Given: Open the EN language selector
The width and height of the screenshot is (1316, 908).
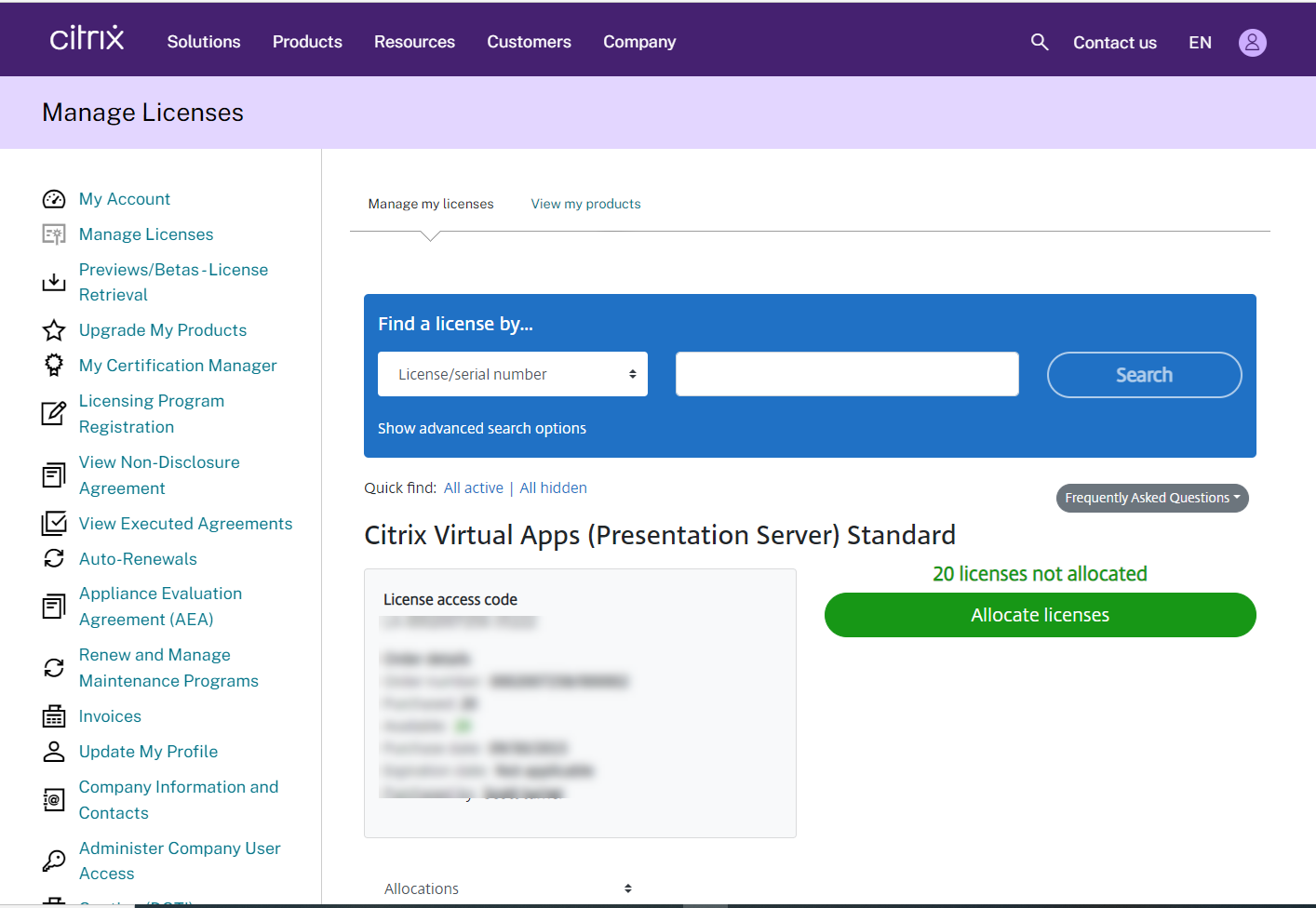Looking at the screenshot, I should click(x=1200, y=43).
